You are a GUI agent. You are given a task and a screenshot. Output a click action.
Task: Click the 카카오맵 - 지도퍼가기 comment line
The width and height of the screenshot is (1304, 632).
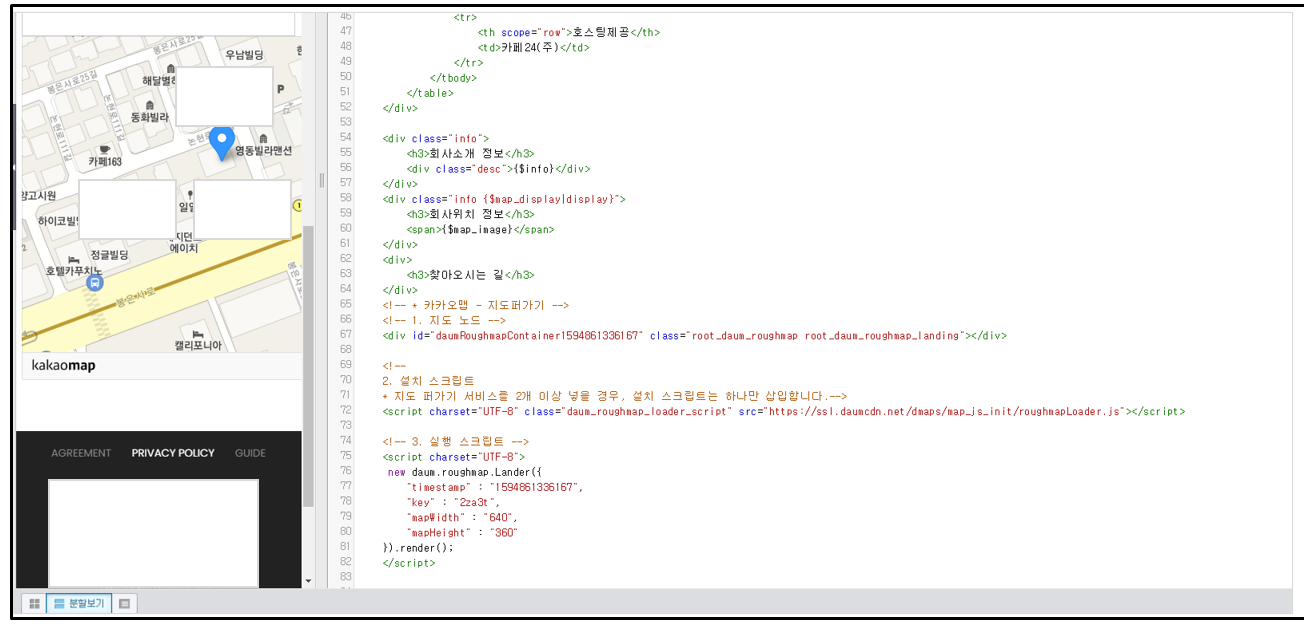tap(476, 305)
